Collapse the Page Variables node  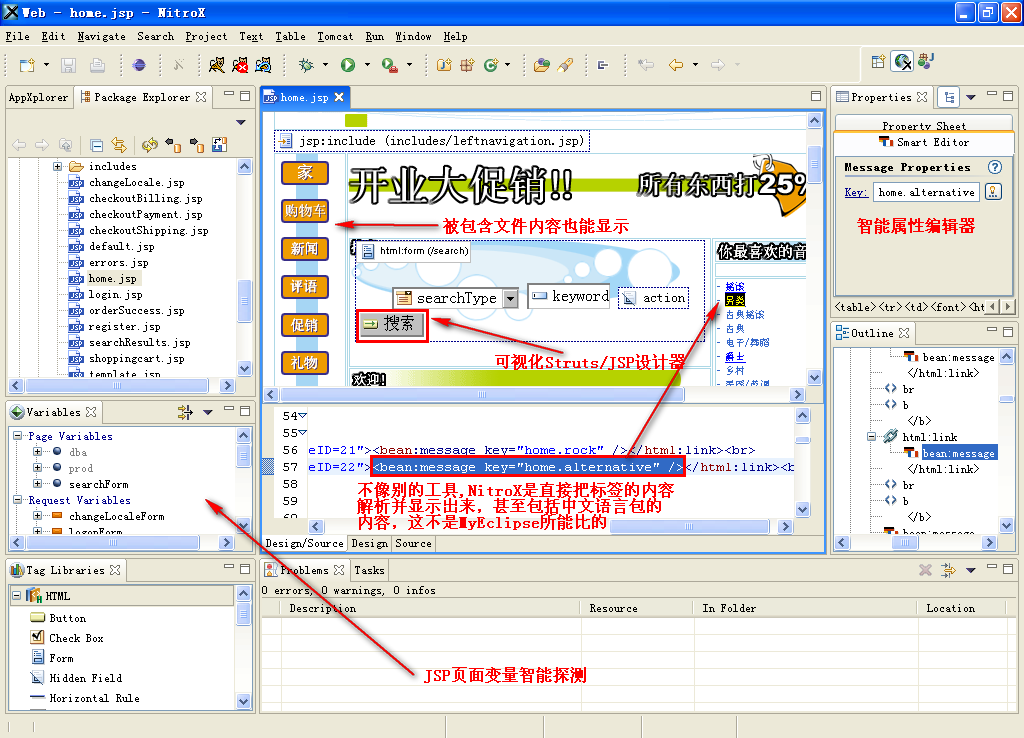17,436
